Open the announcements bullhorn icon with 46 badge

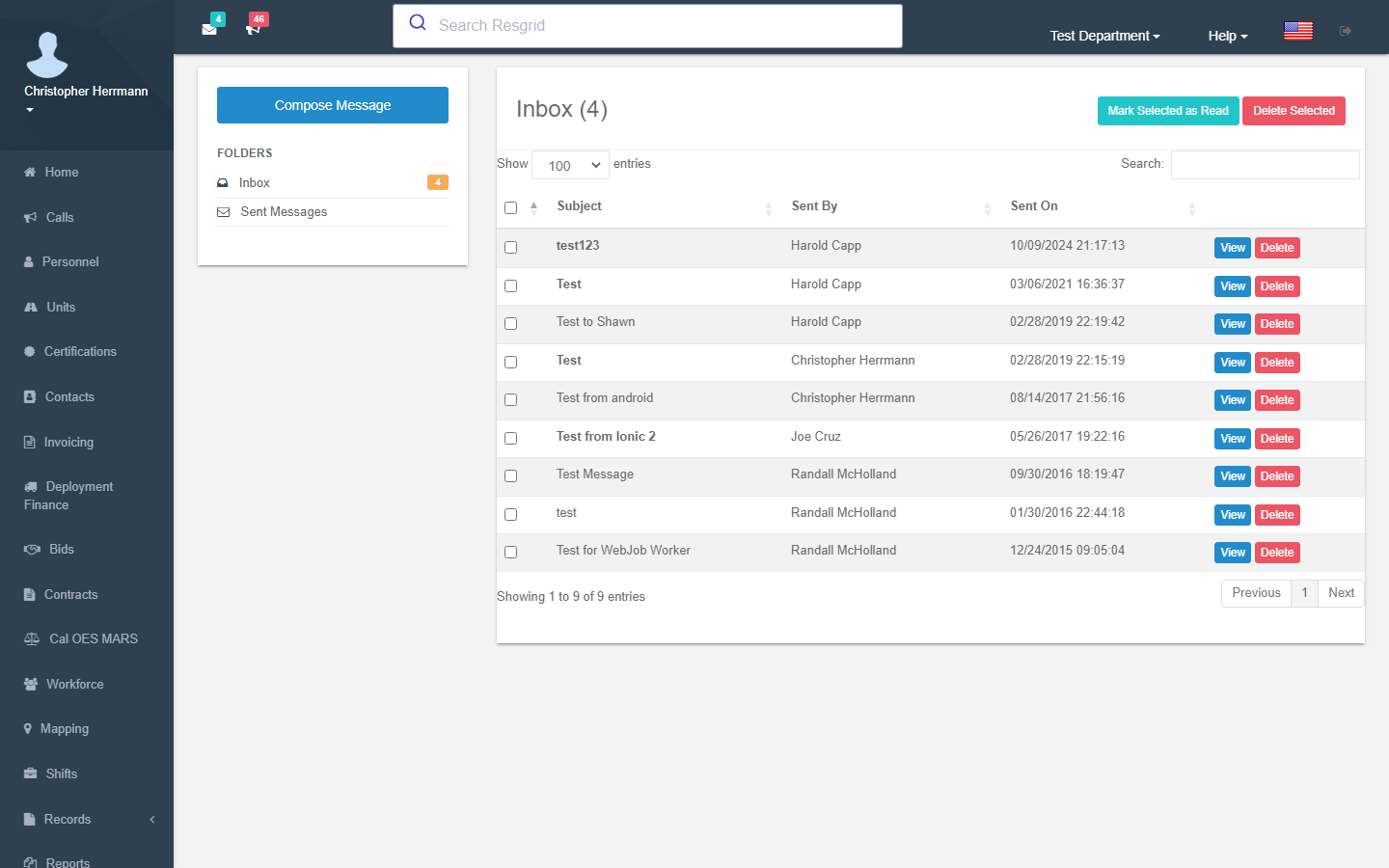point(254,29)
